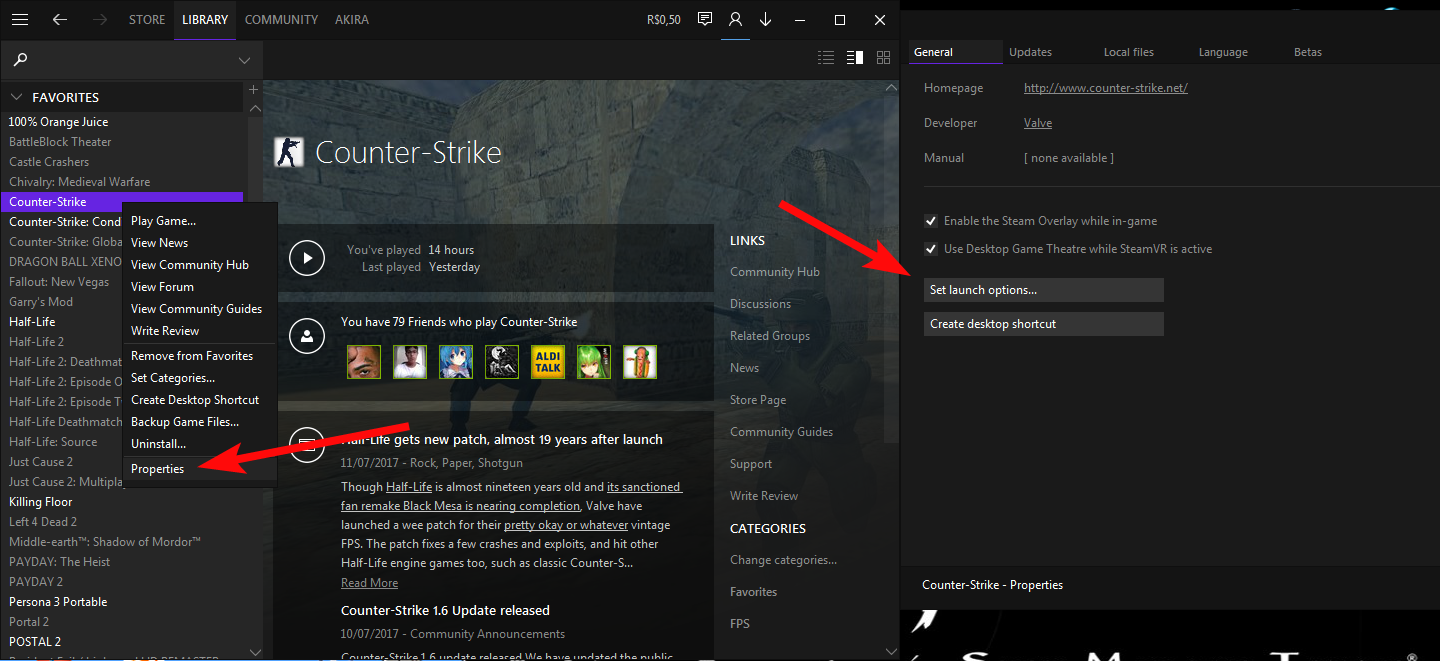This screenshot has width=1440, height=661.
Task: Open the downloads arrow icon
Action: 766,19
